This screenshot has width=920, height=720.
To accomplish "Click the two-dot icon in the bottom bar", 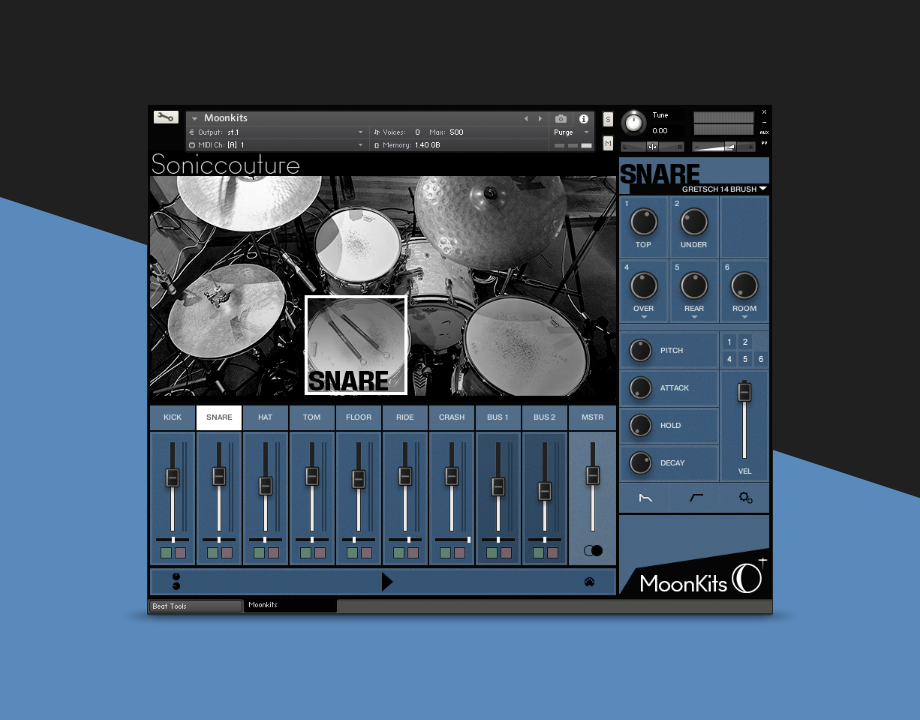I will click(176, 581).
